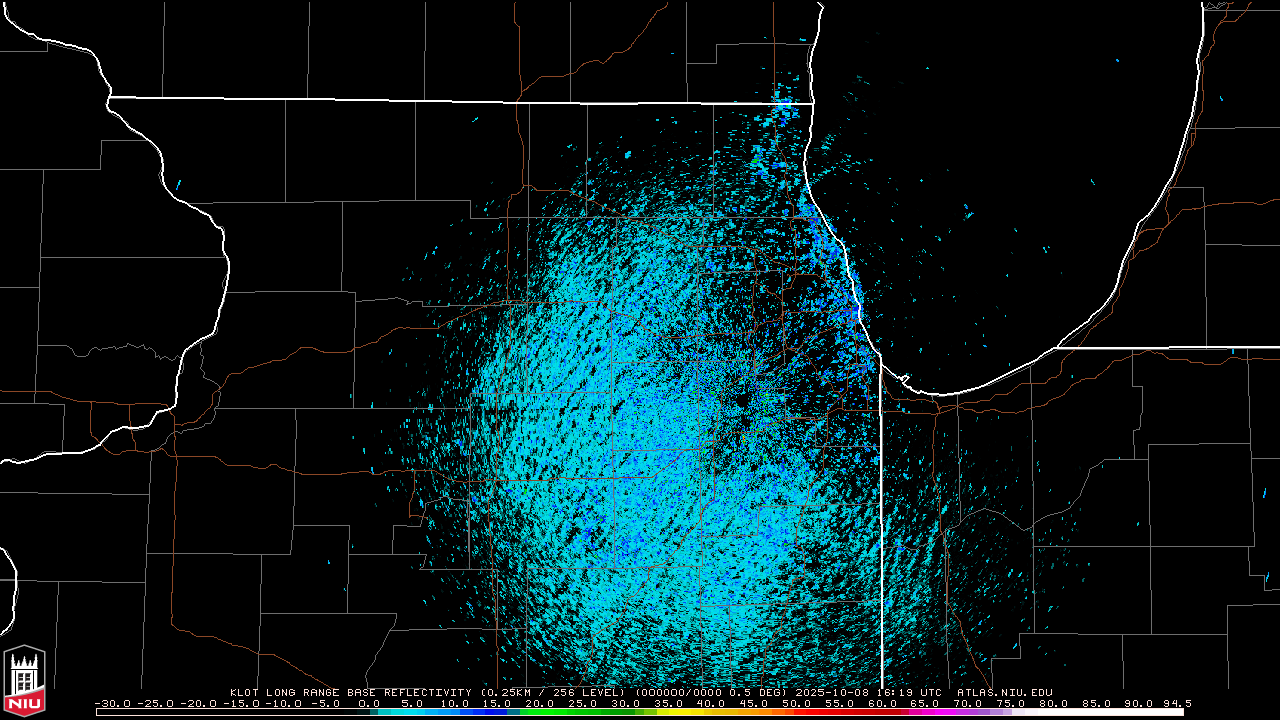
Task: Click the (0.25KM / 256 LEVEL) text
Action: tap(553, 692)
